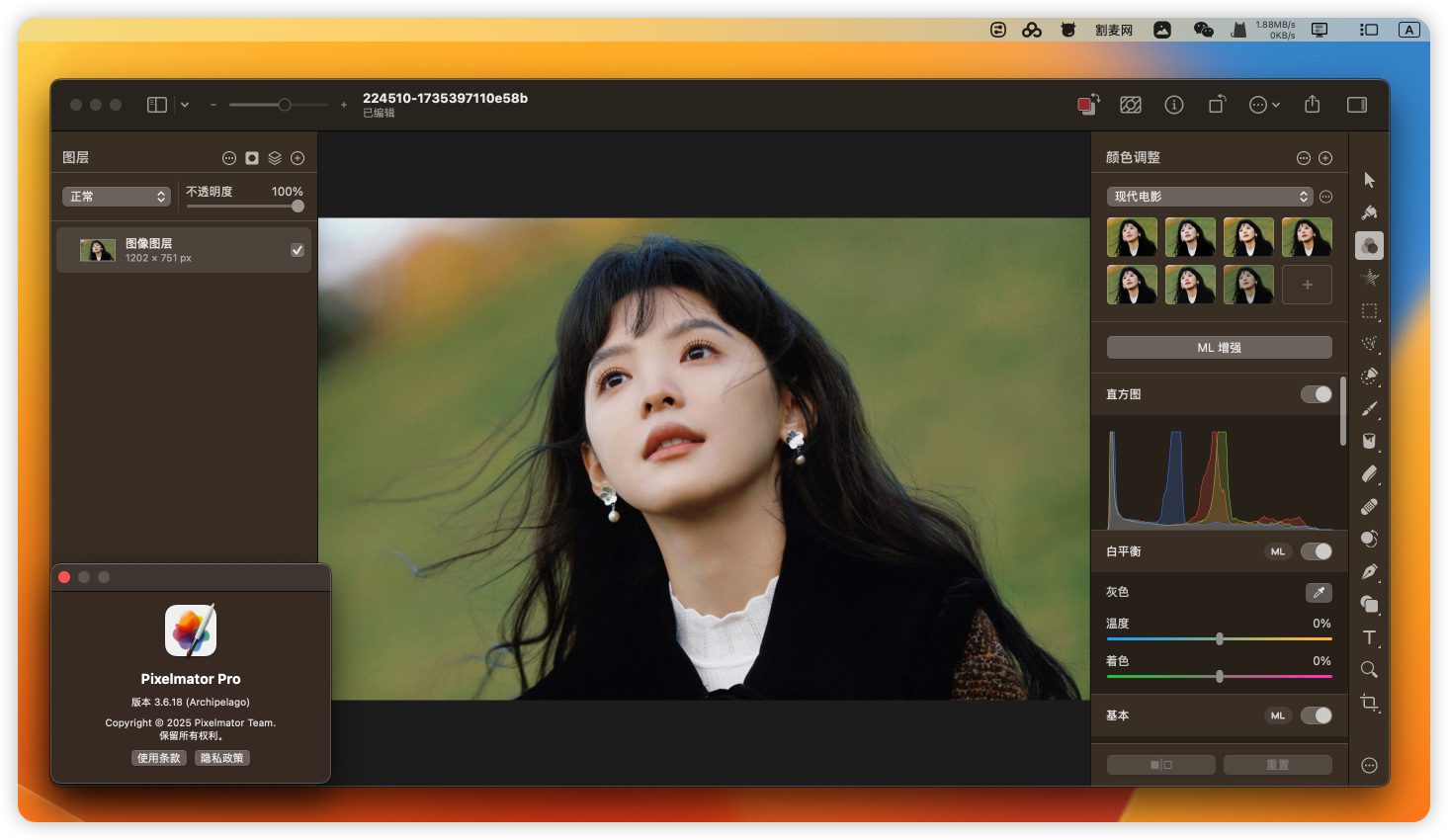Open the 使用条款 terms button

coord(158,758)
